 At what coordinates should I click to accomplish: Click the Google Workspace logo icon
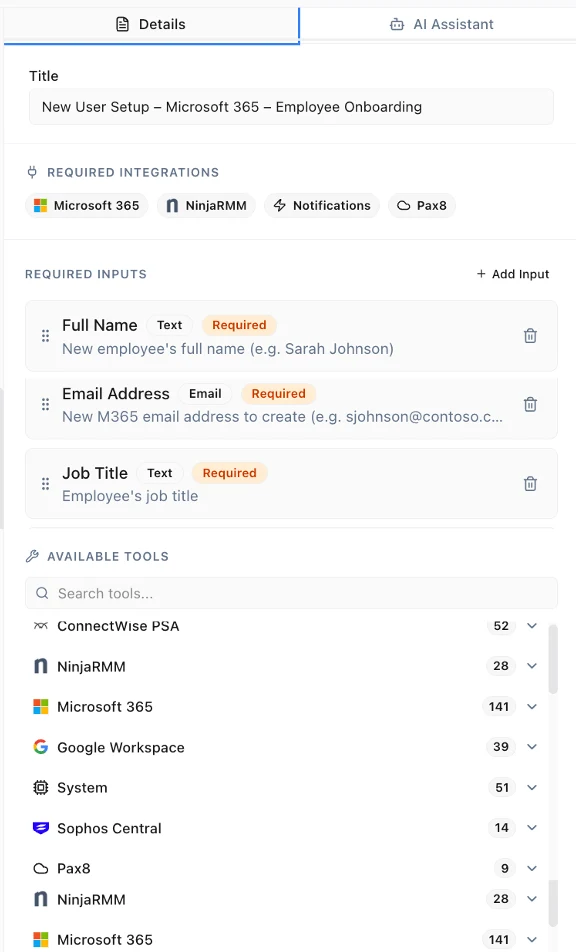tap(41, 747)
